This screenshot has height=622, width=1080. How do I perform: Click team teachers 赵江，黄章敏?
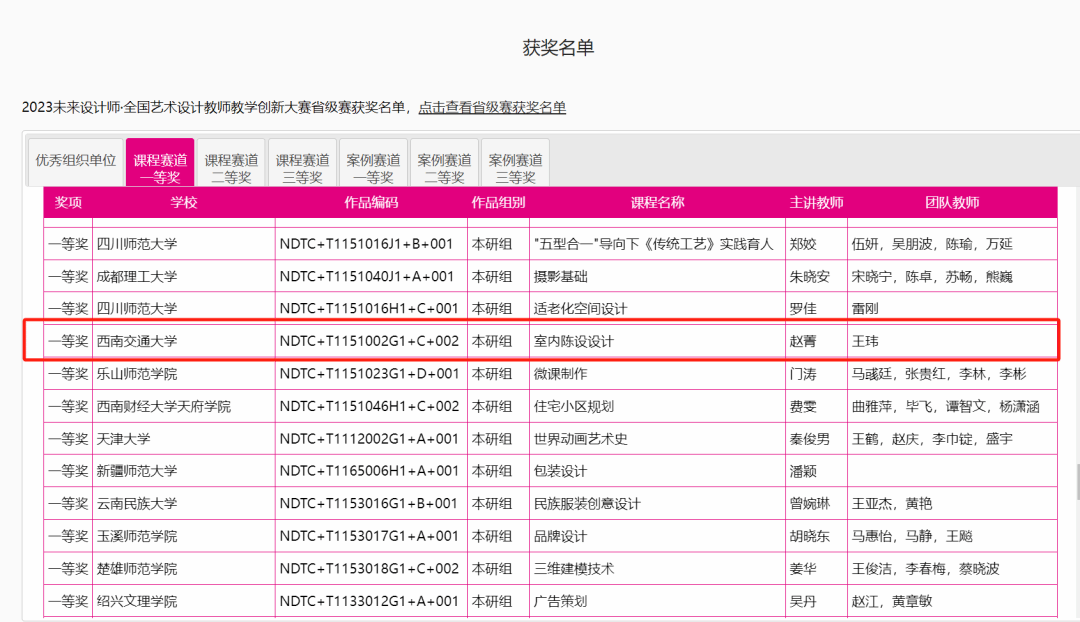click(892, 601)
